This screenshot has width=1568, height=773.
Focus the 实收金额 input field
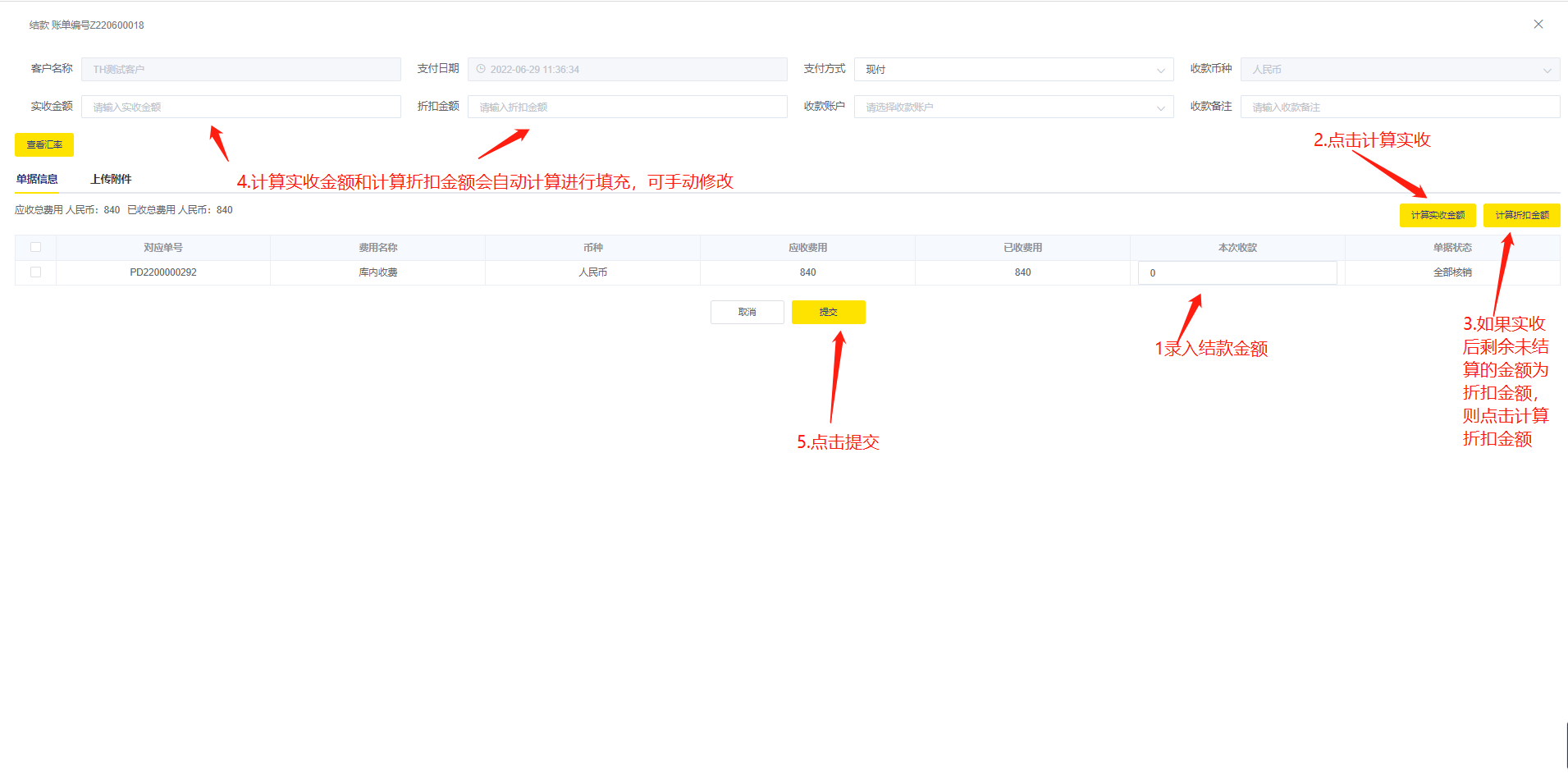point(240,107)
